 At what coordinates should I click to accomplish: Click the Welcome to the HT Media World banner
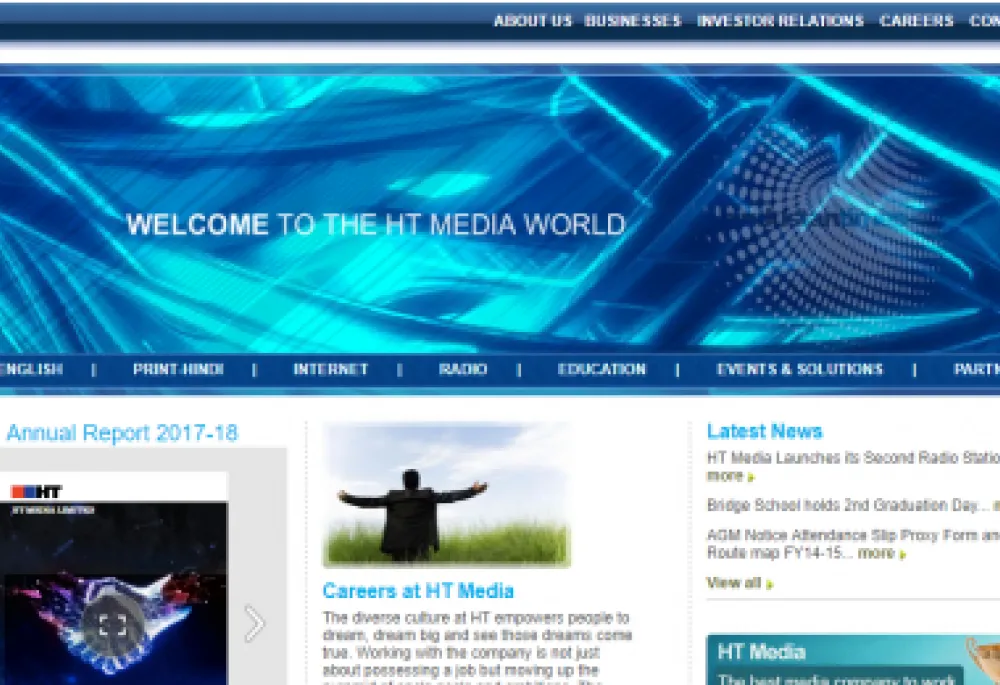(375, 225)
